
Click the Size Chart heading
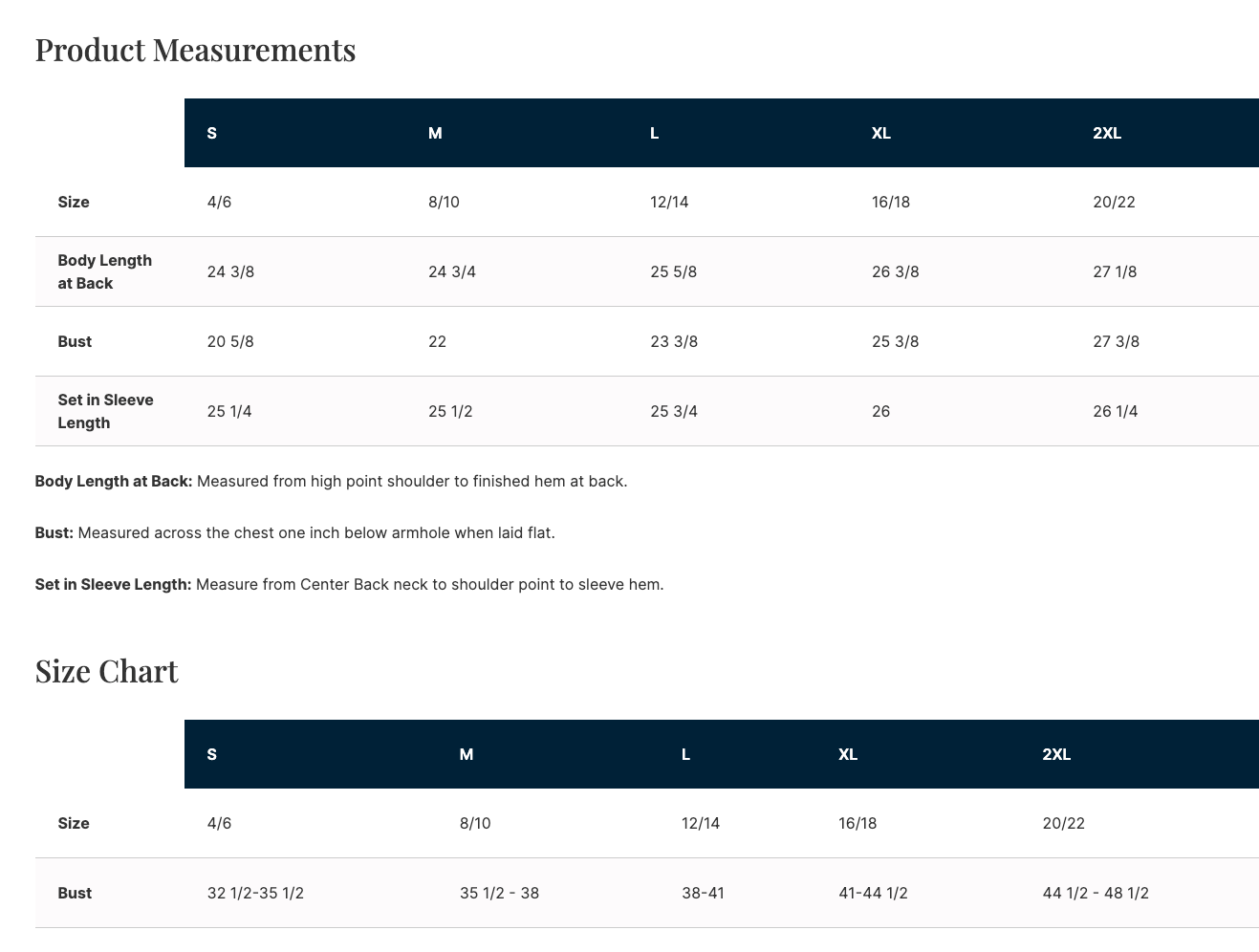point(106,671)
